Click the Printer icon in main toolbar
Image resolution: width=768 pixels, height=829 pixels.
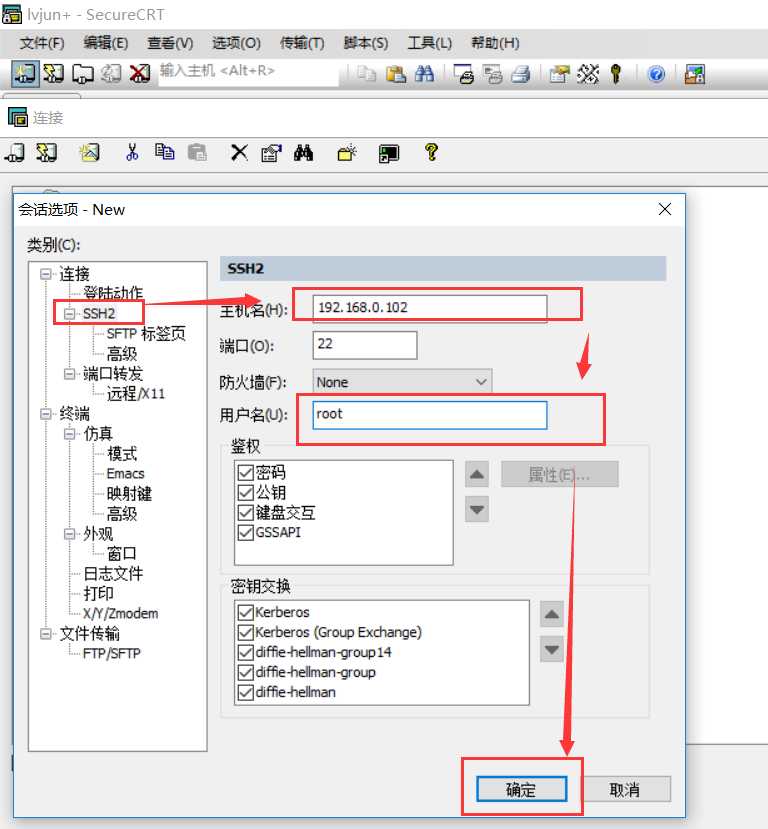tap(521, 74)
